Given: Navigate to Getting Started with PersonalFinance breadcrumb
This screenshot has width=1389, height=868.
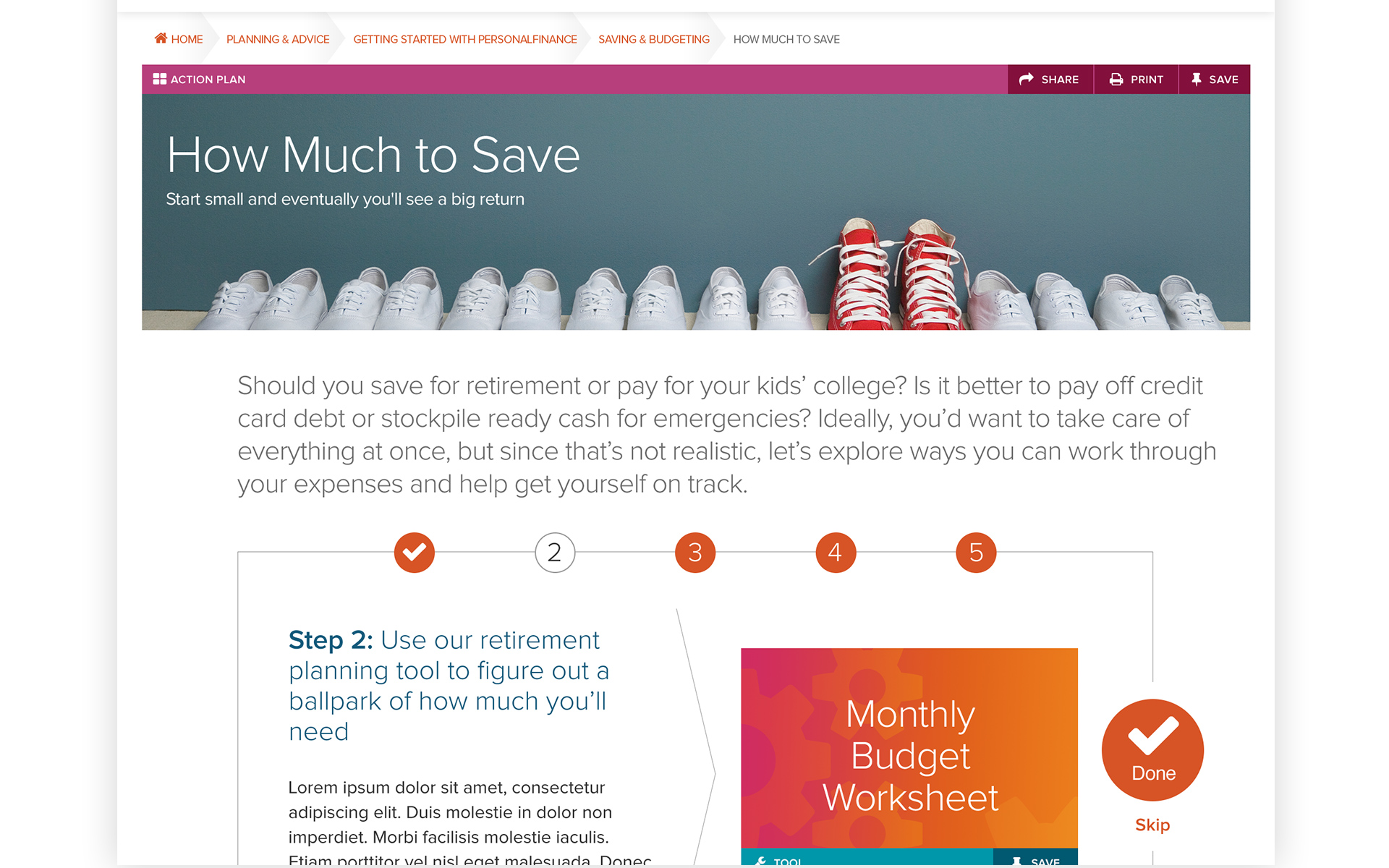Looking at the screenshot, I should (x=465, y=39).
